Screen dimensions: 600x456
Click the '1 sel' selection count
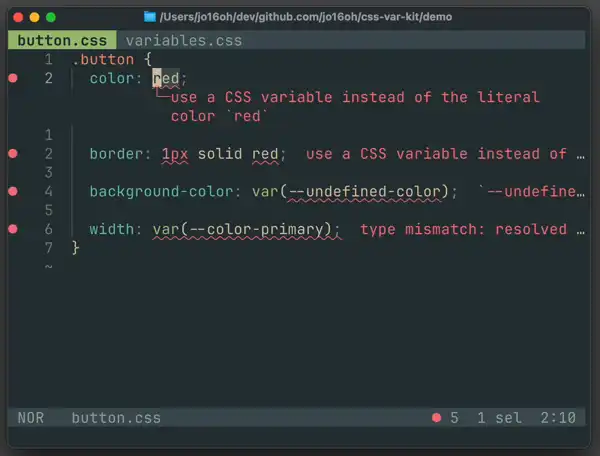499,417
